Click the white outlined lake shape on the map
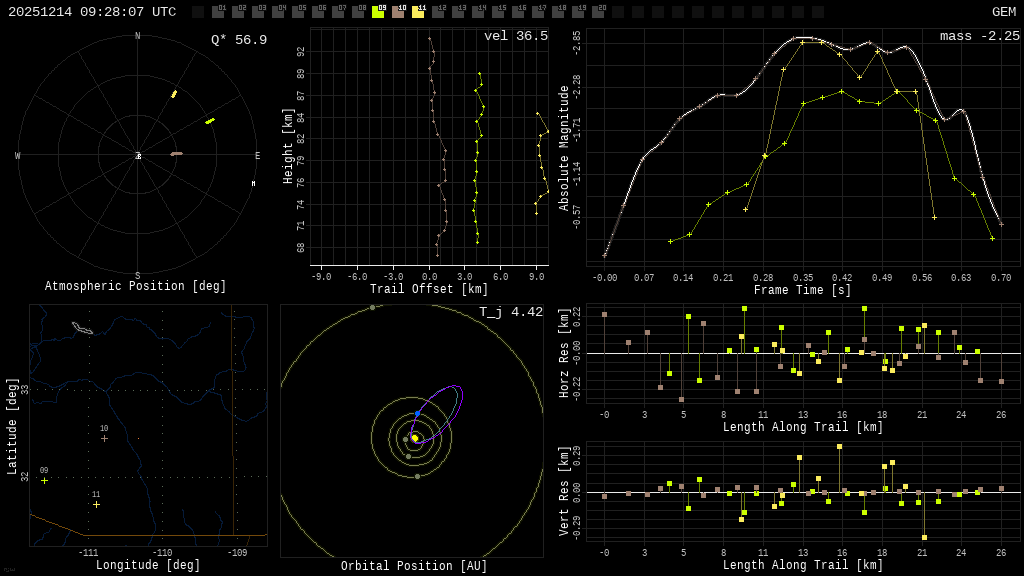1024x576 pixels. (82, 328)
